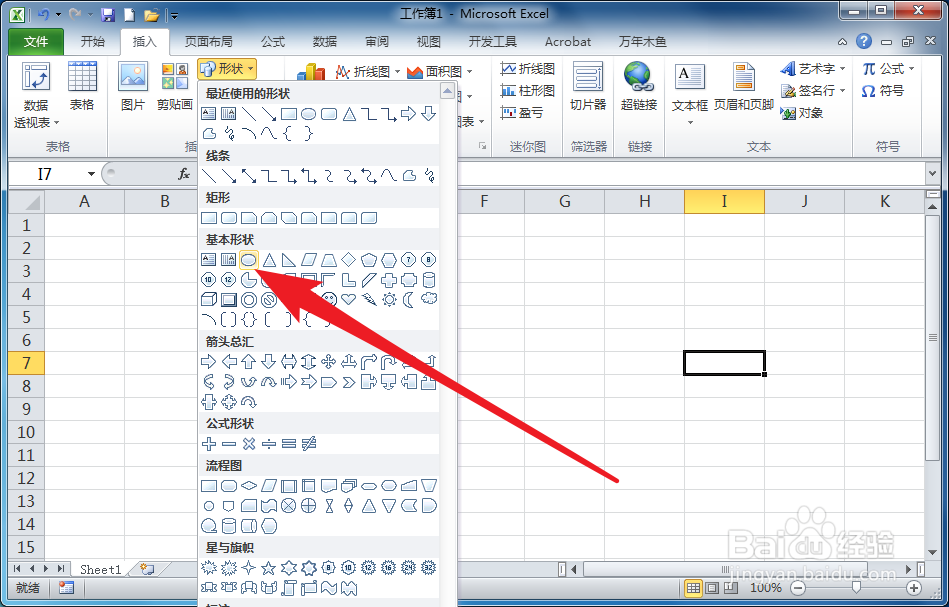Pick the Heart shape in 基本形状

coord(349,299)
